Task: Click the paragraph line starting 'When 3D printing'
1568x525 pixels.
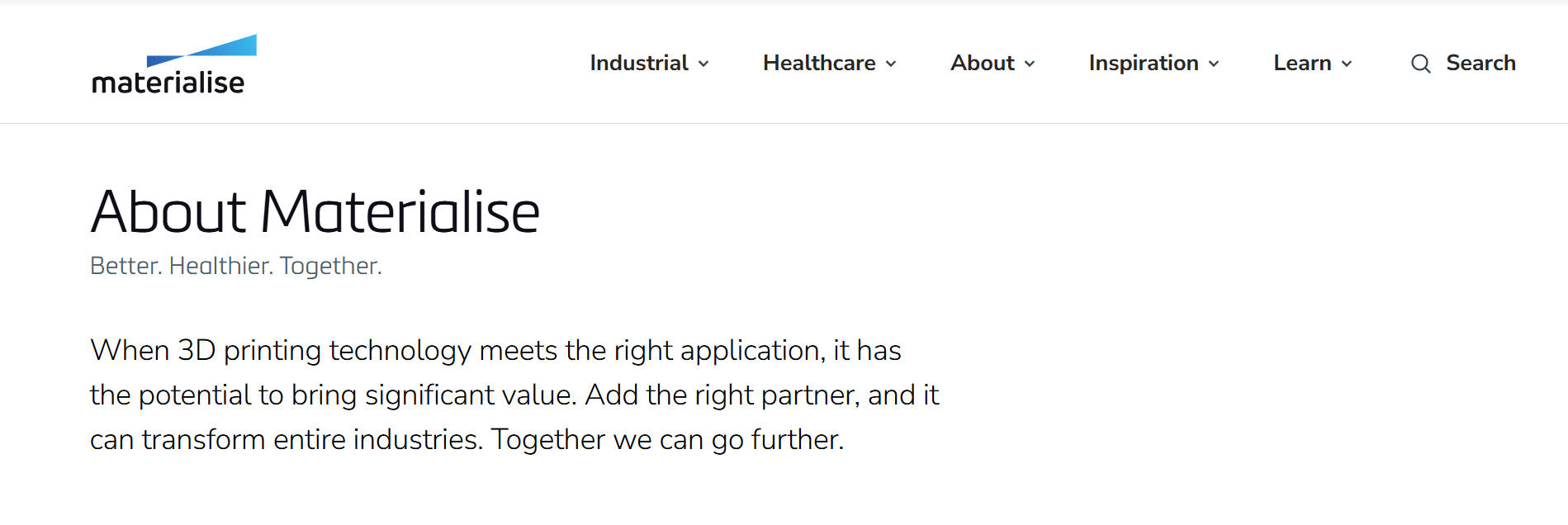Action: coord(495,351)
